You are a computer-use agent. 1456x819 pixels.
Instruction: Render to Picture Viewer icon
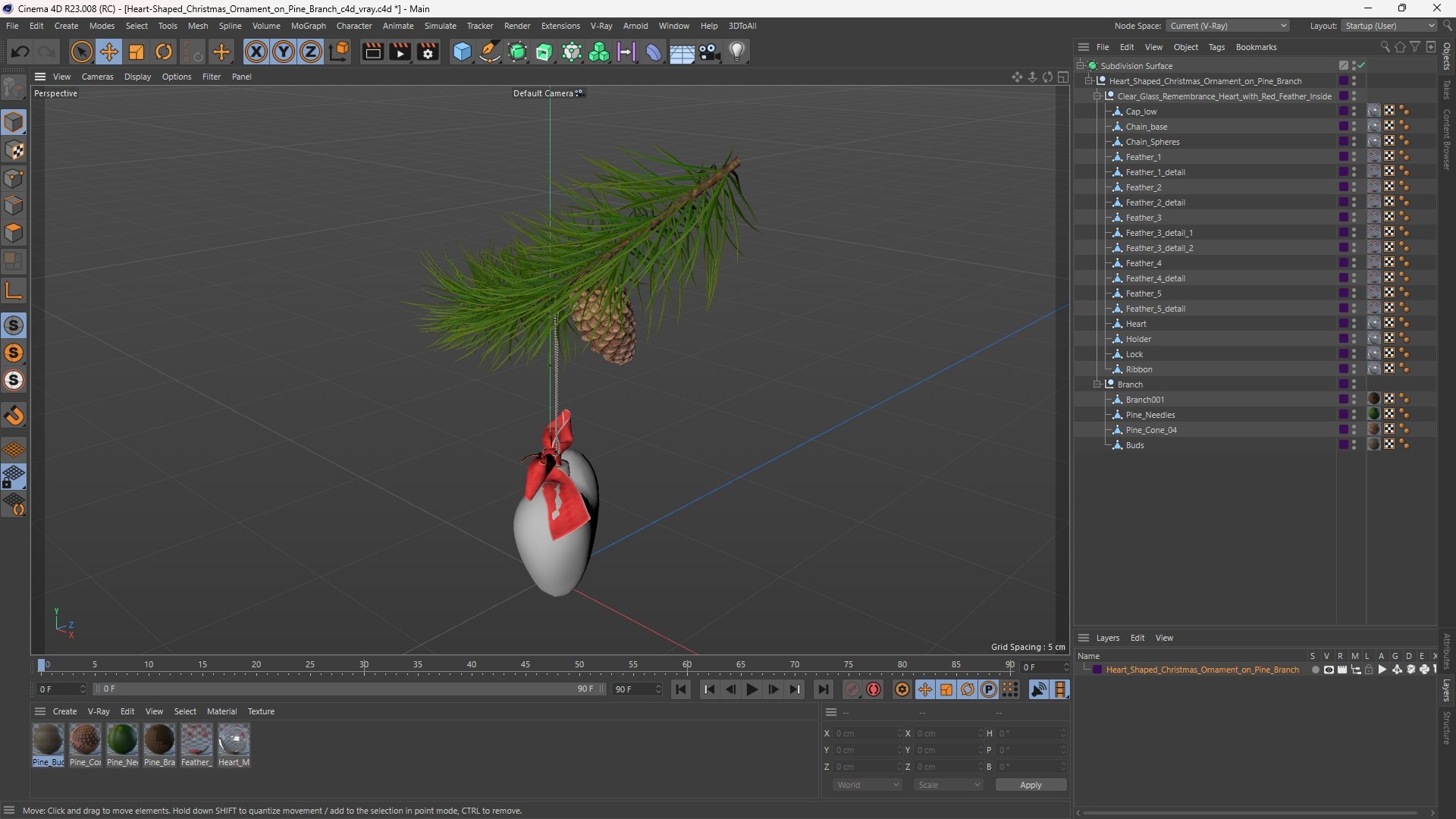click(400, 52)
